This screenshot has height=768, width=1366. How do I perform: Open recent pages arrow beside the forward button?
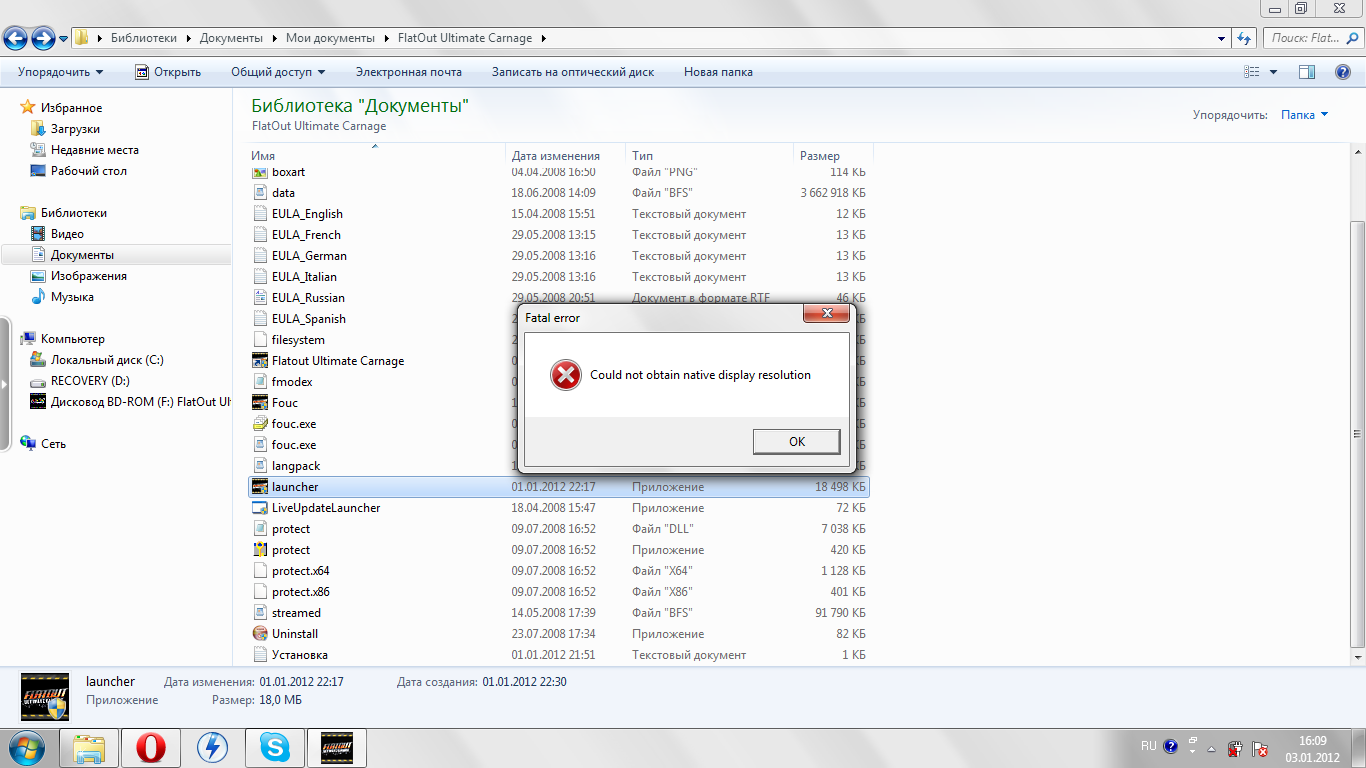[64, 39]
